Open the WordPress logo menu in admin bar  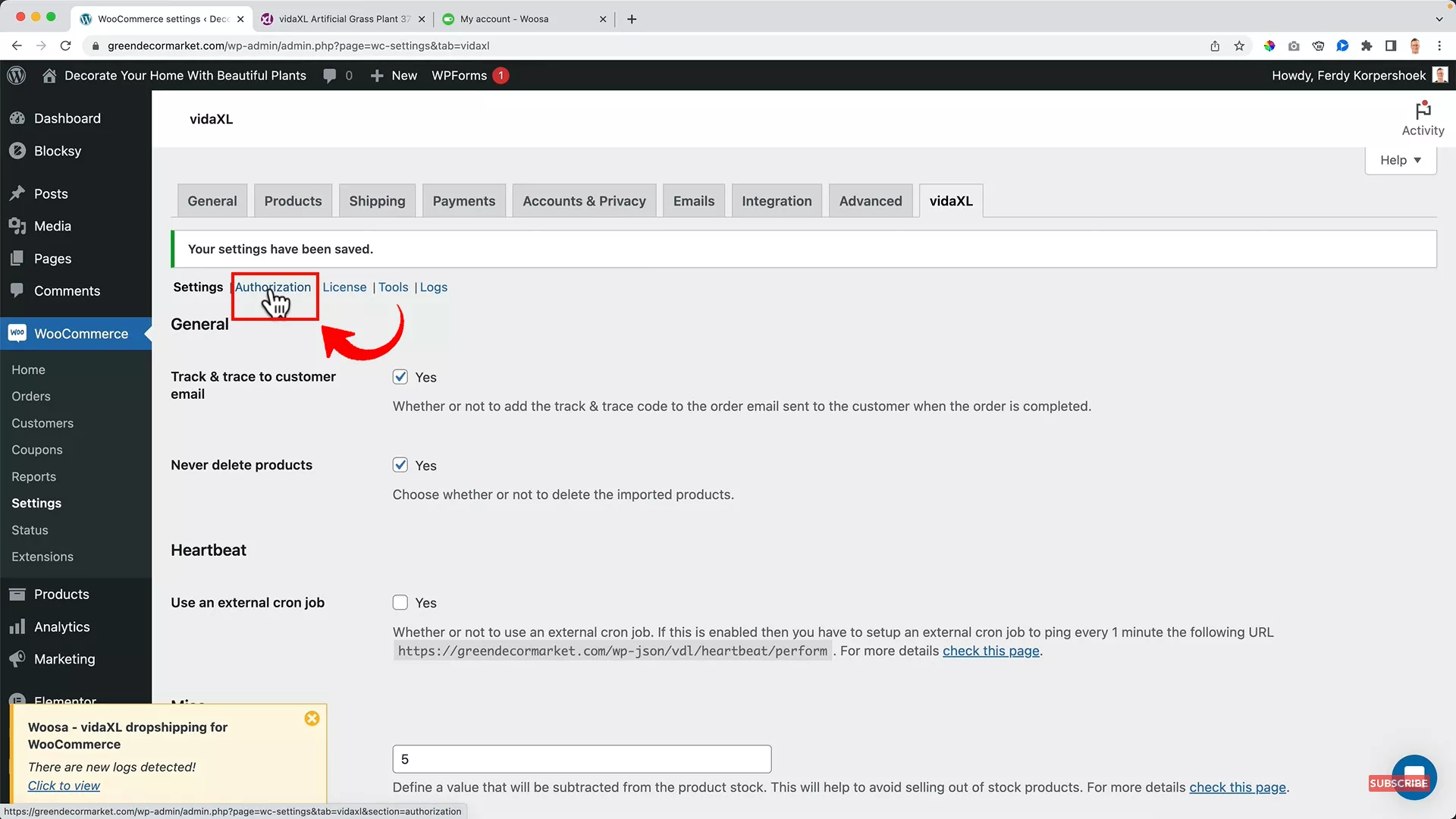[x=16, y=75]
